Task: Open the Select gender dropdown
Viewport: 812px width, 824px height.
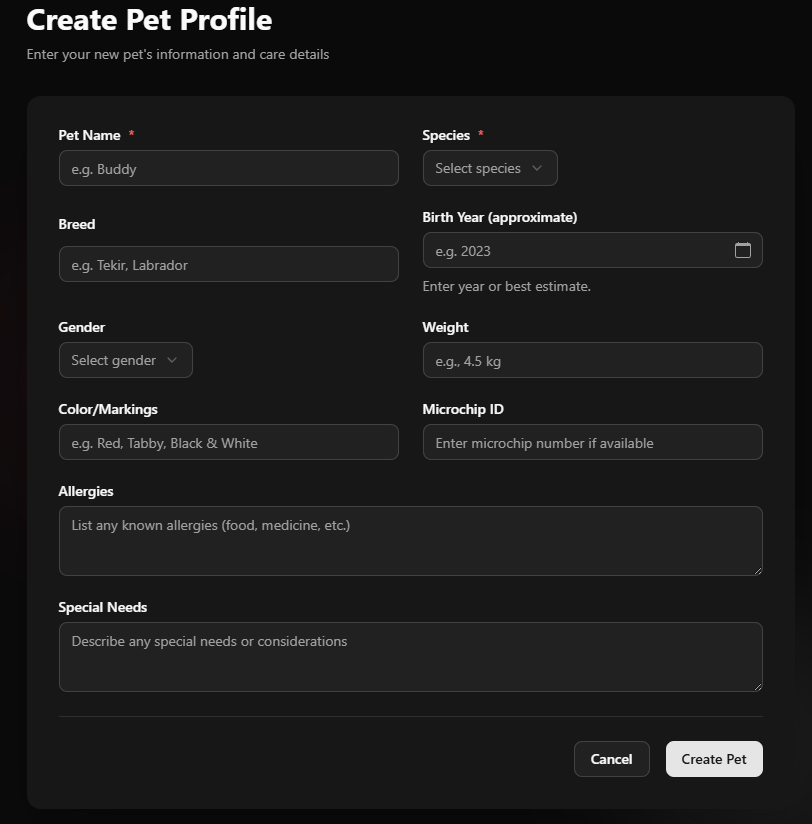Action: tap(126, 360)
